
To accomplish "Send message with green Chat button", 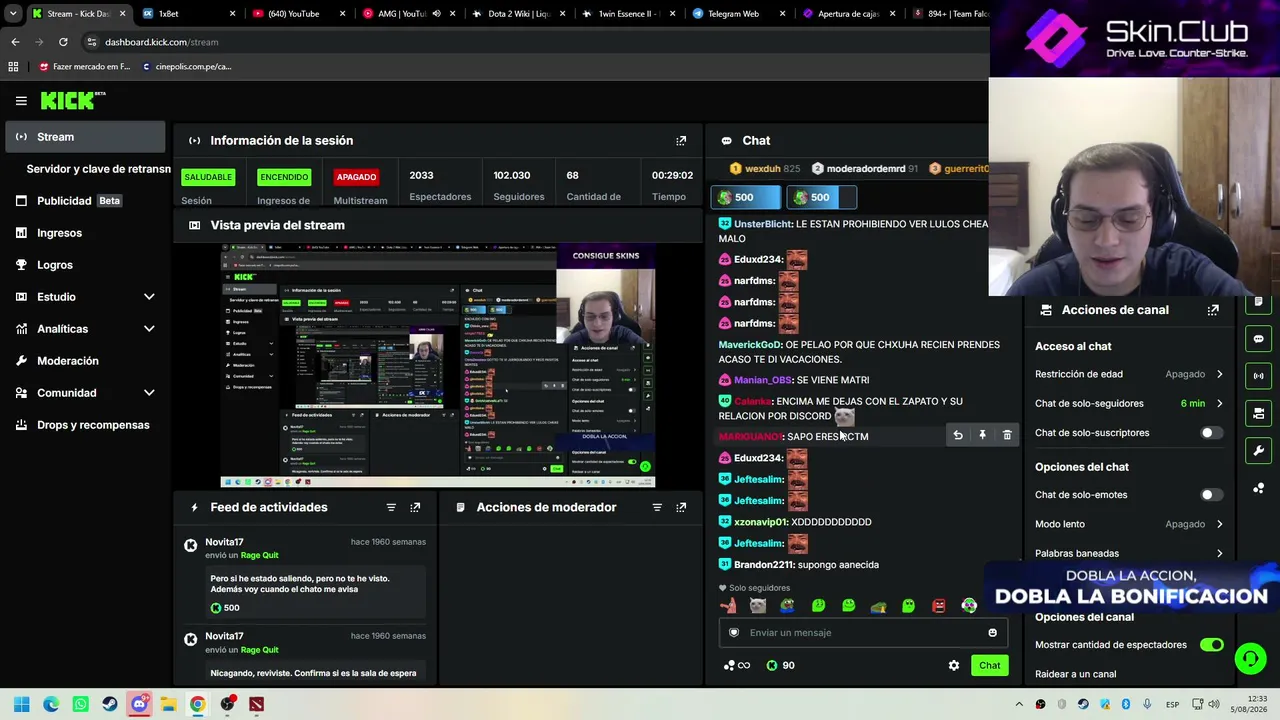I will [989, 665].
